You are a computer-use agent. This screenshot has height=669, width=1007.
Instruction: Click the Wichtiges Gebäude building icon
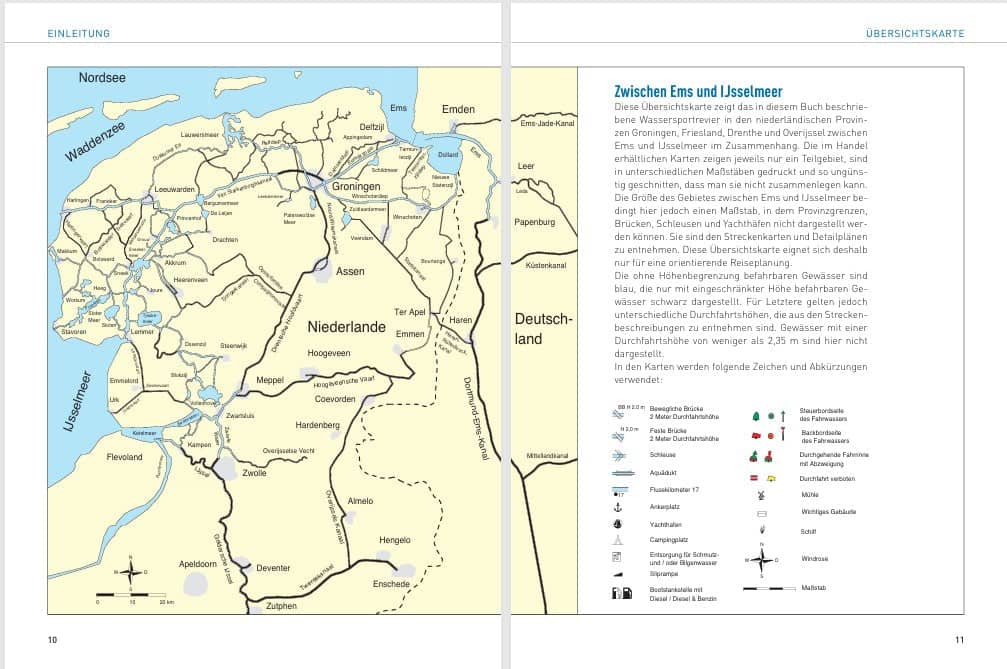(762, 514)
